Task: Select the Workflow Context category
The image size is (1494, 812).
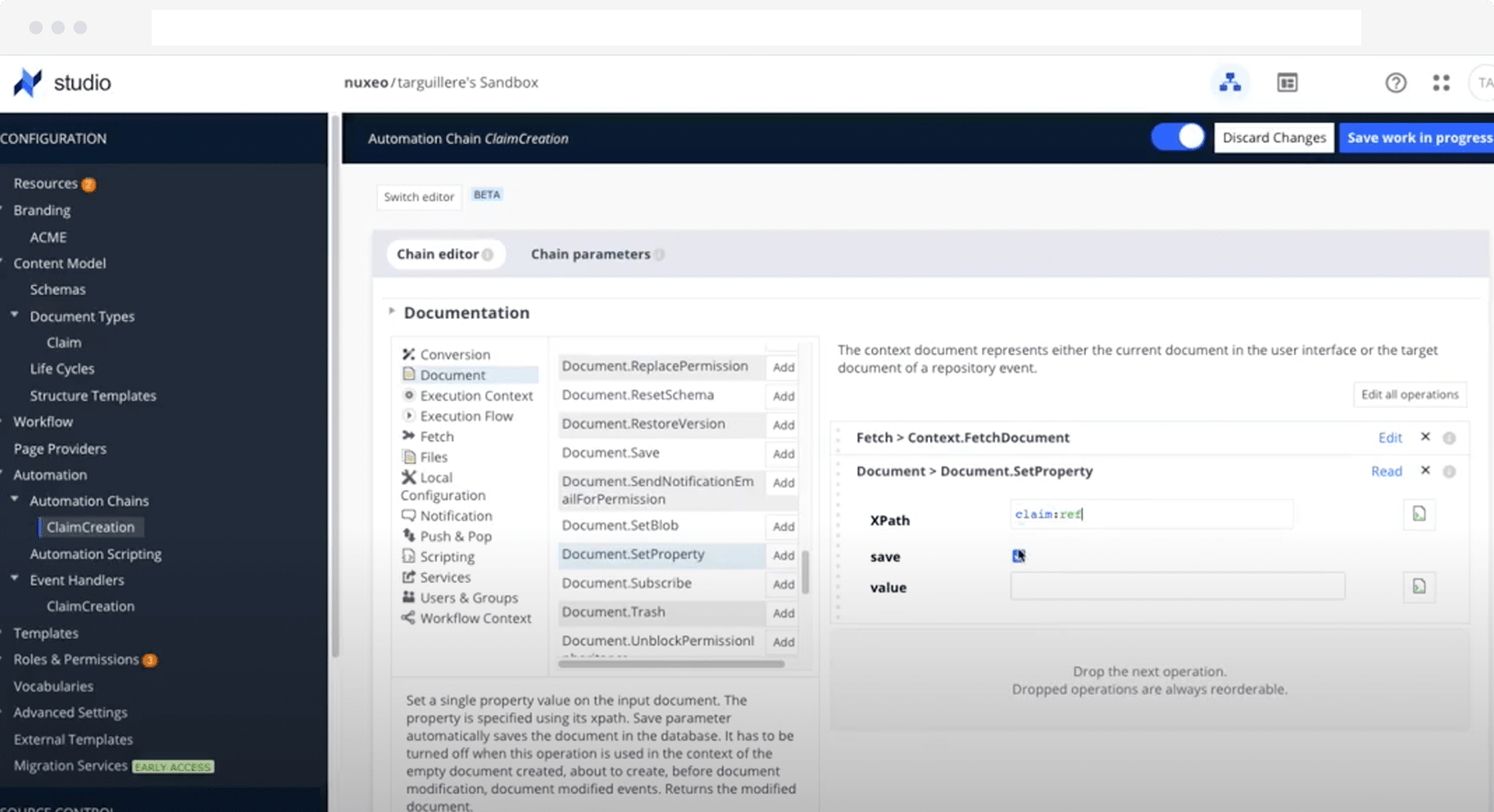Action: [466, 618]
